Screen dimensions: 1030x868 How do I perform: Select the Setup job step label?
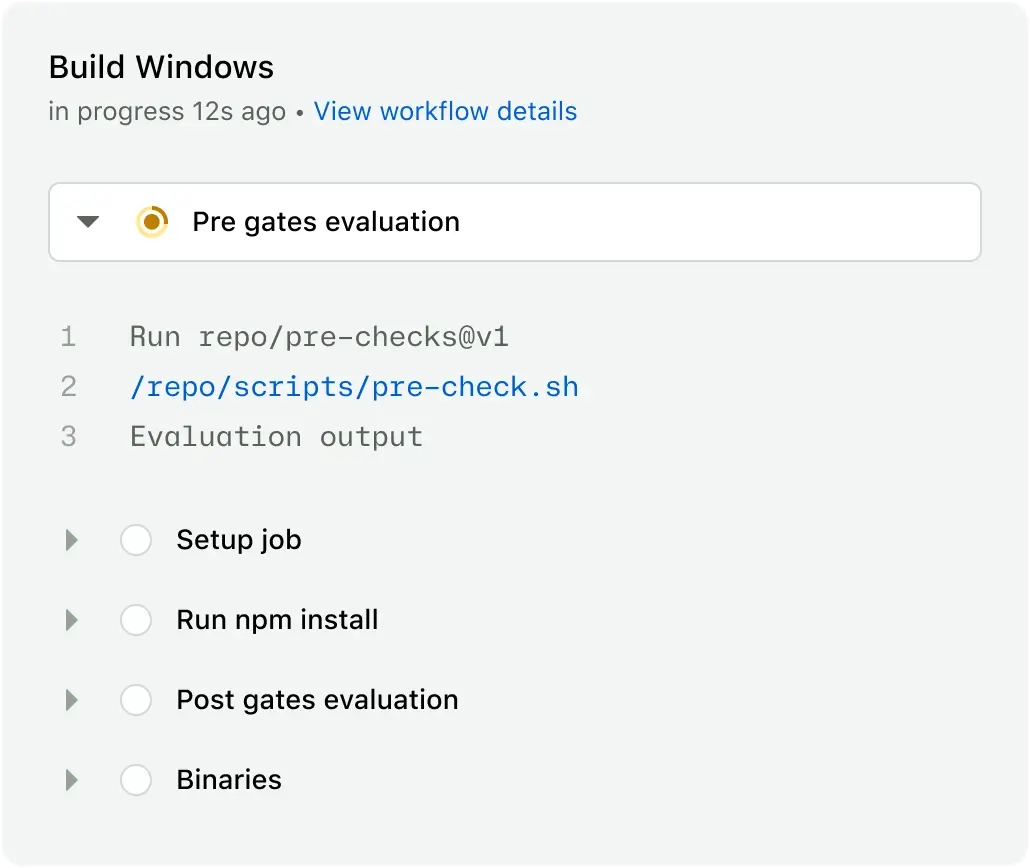pos(239,540)
